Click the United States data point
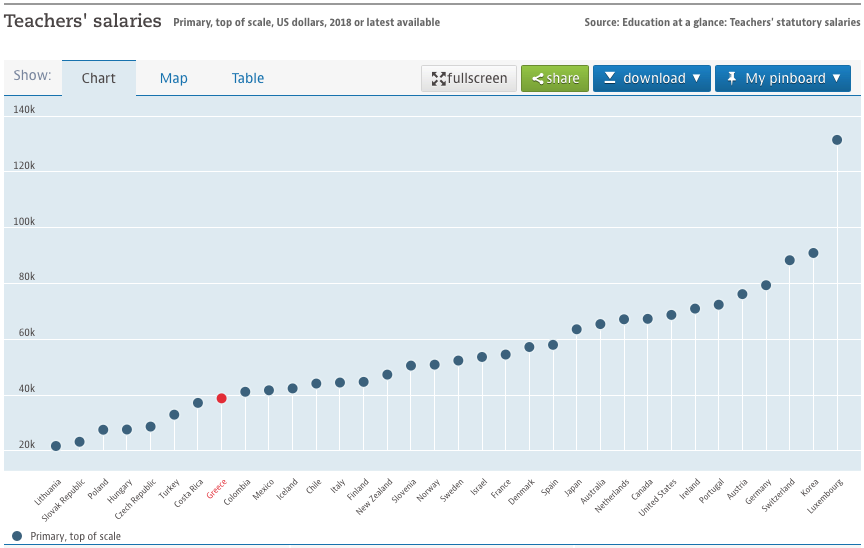Viewport: 864px width, 548px height. [x=671, y=315]
